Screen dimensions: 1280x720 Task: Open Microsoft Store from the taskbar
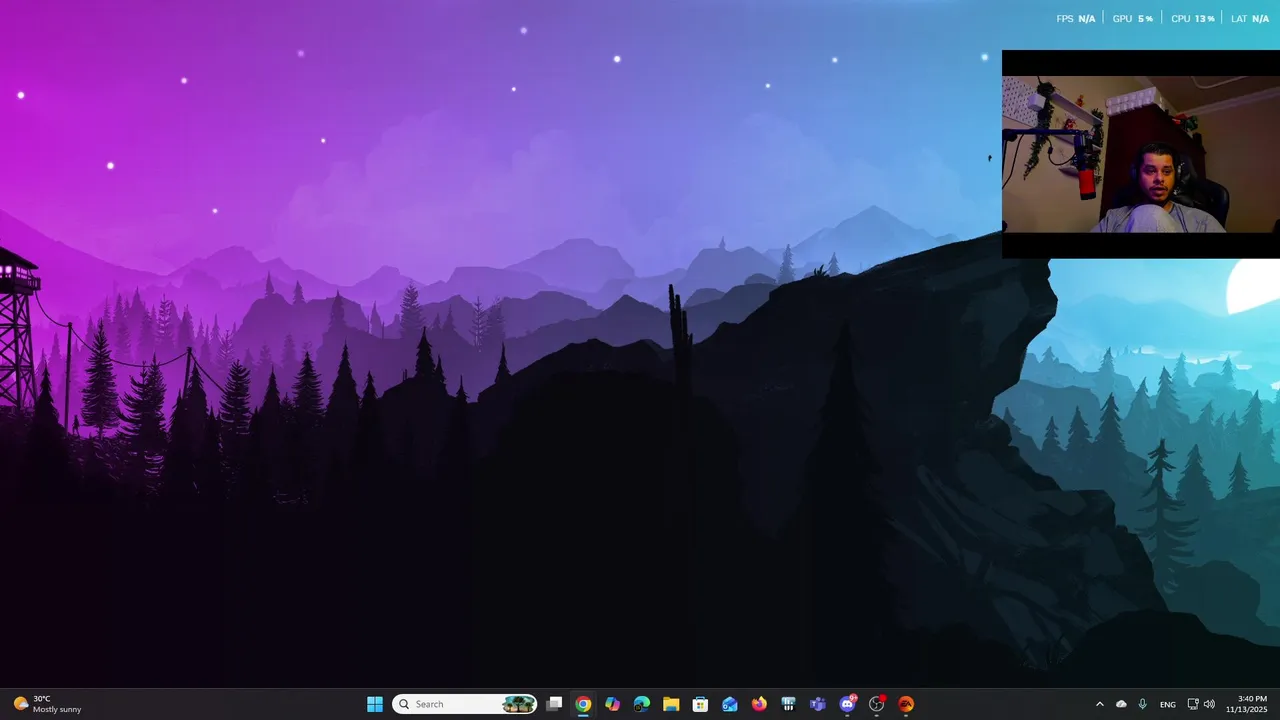700,704
